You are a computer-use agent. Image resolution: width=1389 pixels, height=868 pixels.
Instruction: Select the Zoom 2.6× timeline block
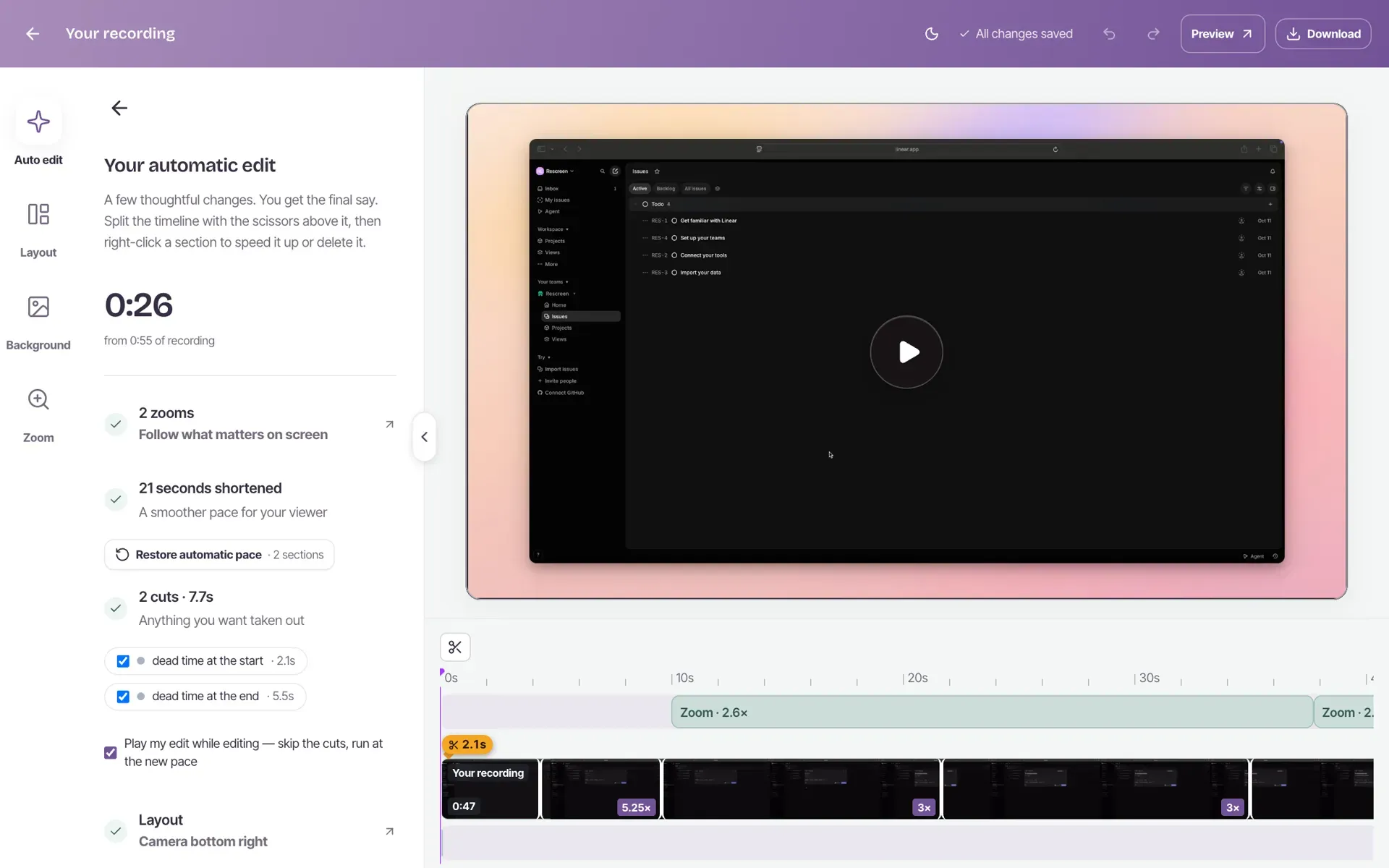coord(992,712)
